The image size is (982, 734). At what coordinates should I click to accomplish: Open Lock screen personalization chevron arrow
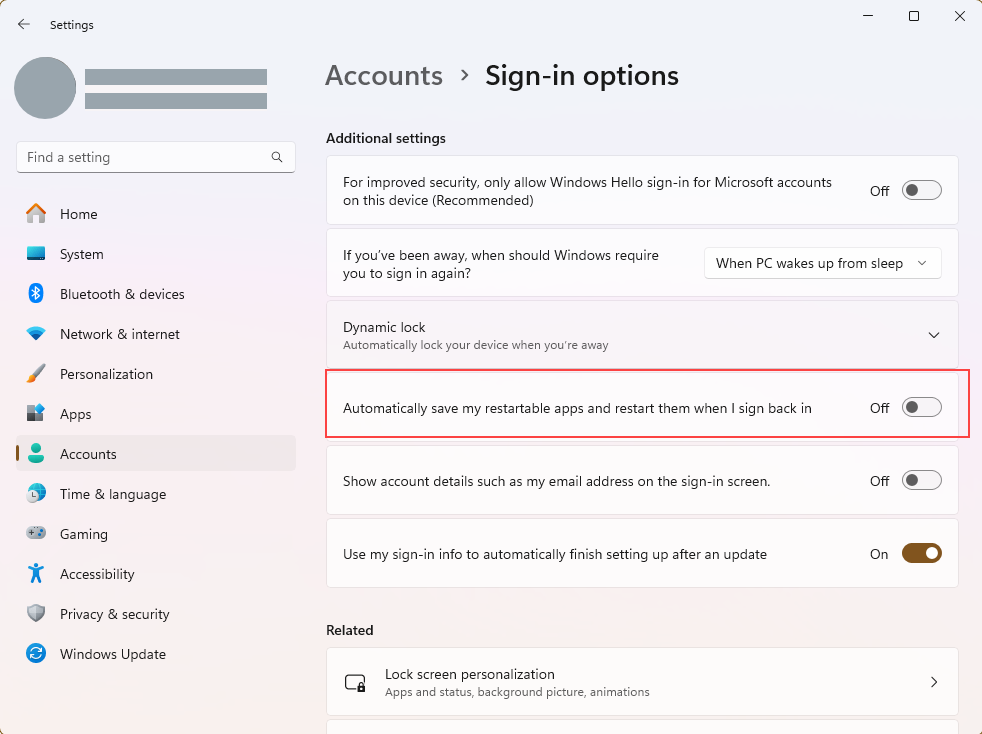933,682
